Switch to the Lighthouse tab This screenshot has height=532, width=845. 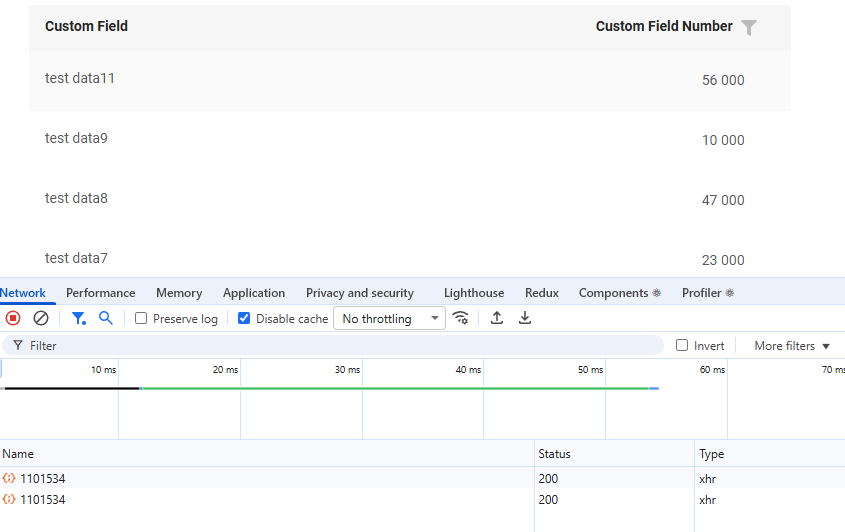[474, 293]
